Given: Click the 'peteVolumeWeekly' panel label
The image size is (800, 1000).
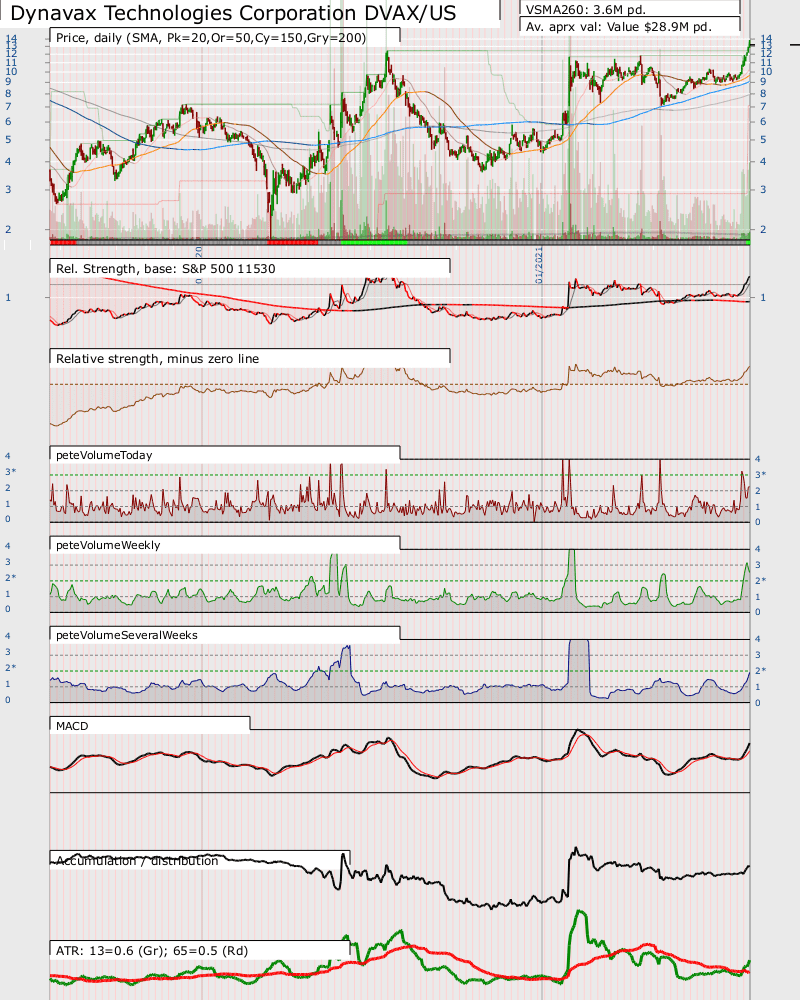Looking at the screenshot, I should (x=108, y=545).
